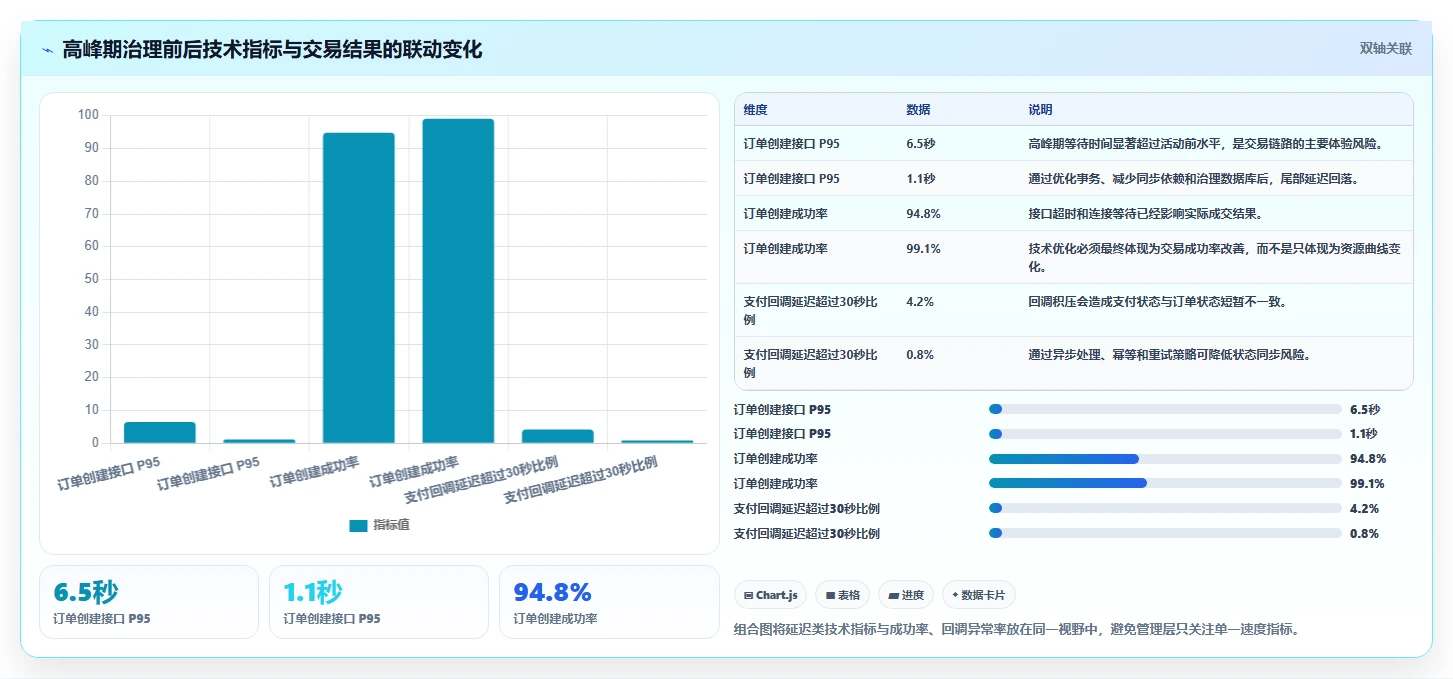Click the 支付回调延迟超过30秒比例 cell in table's 4.2% row
Viewport: 1453px width, 679px height.
tap(811, 310)
